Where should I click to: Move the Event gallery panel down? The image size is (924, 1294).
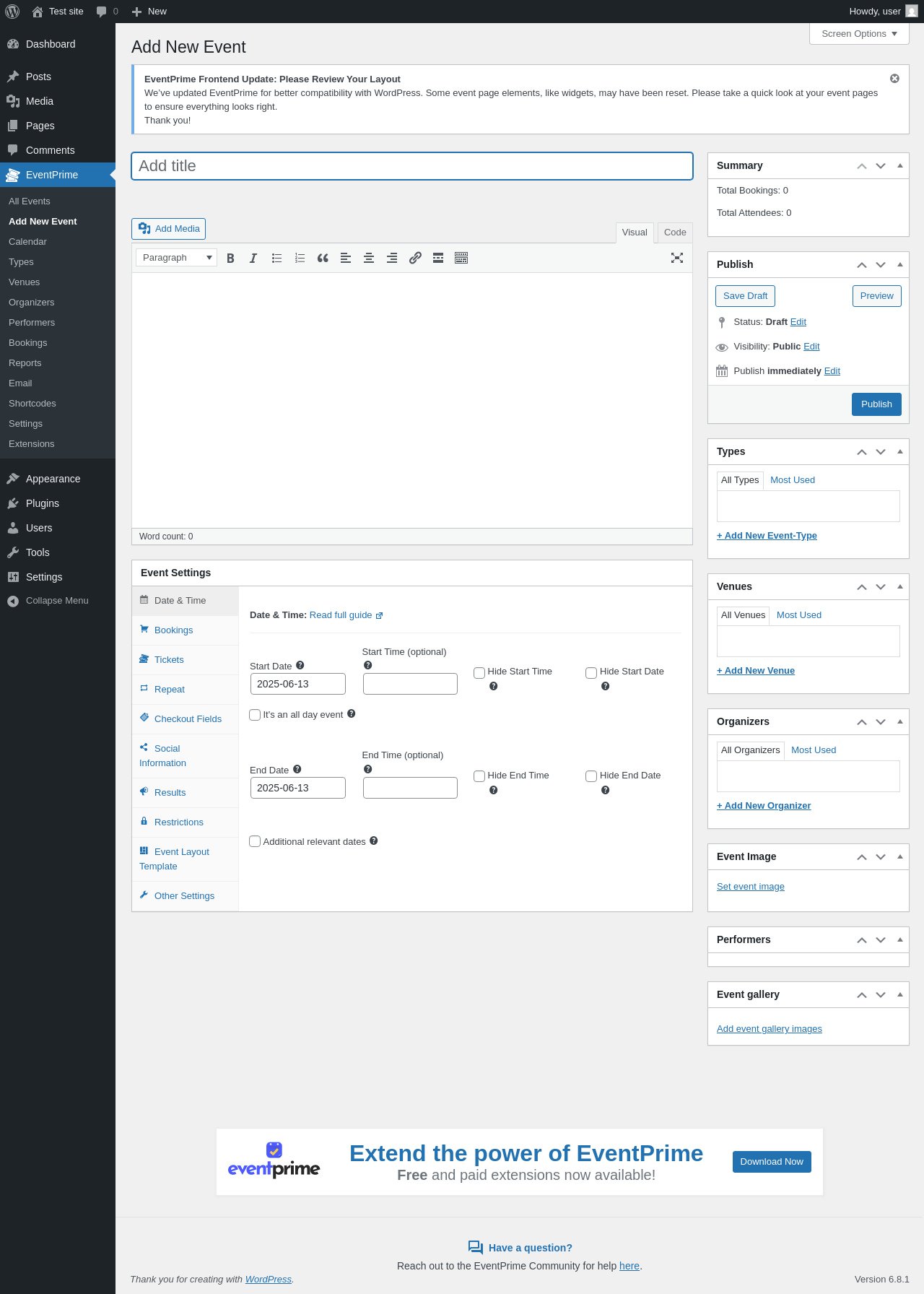[x=881, y=994]
